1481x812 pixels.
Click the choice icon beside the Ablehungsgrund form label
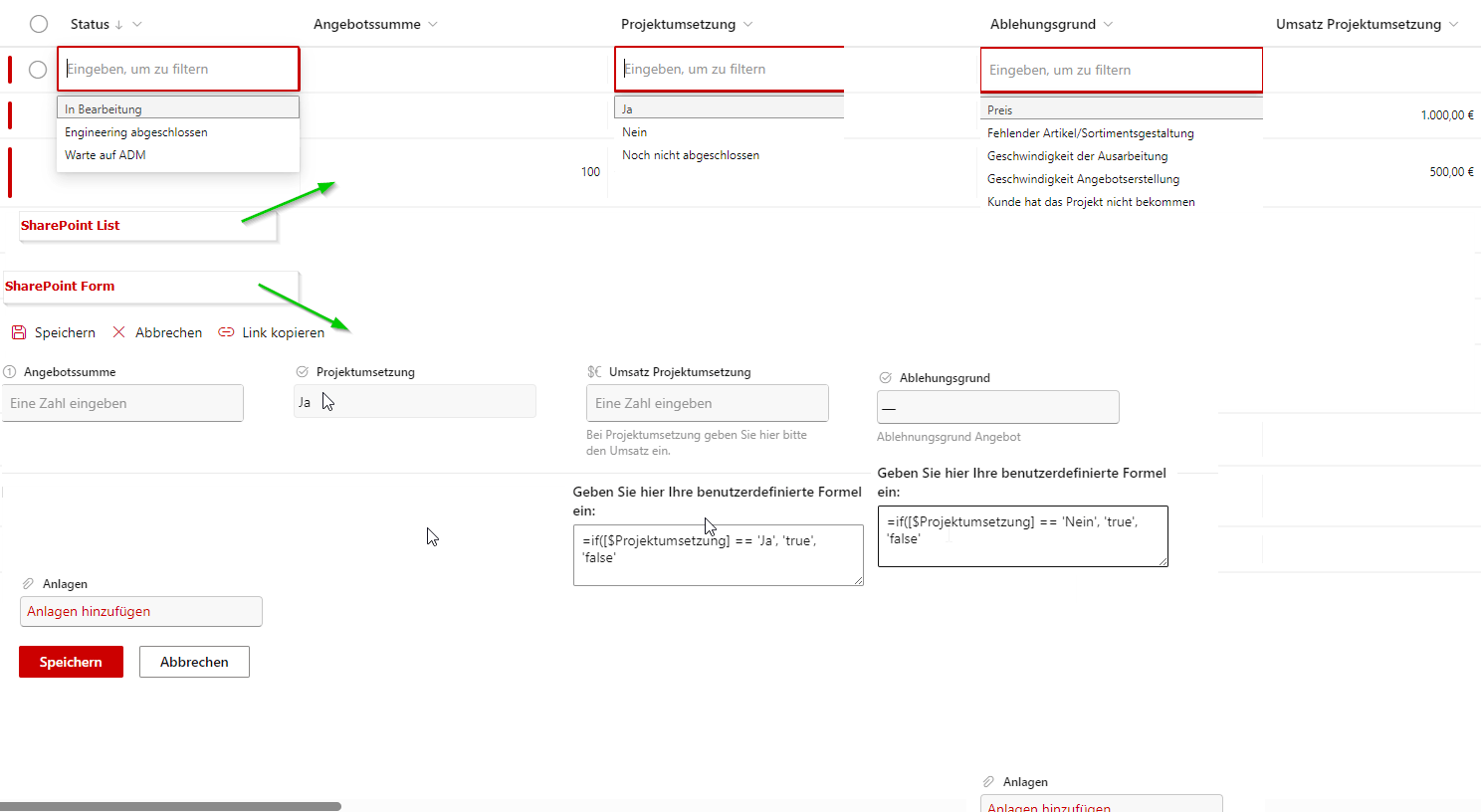[x=886, y=378]
